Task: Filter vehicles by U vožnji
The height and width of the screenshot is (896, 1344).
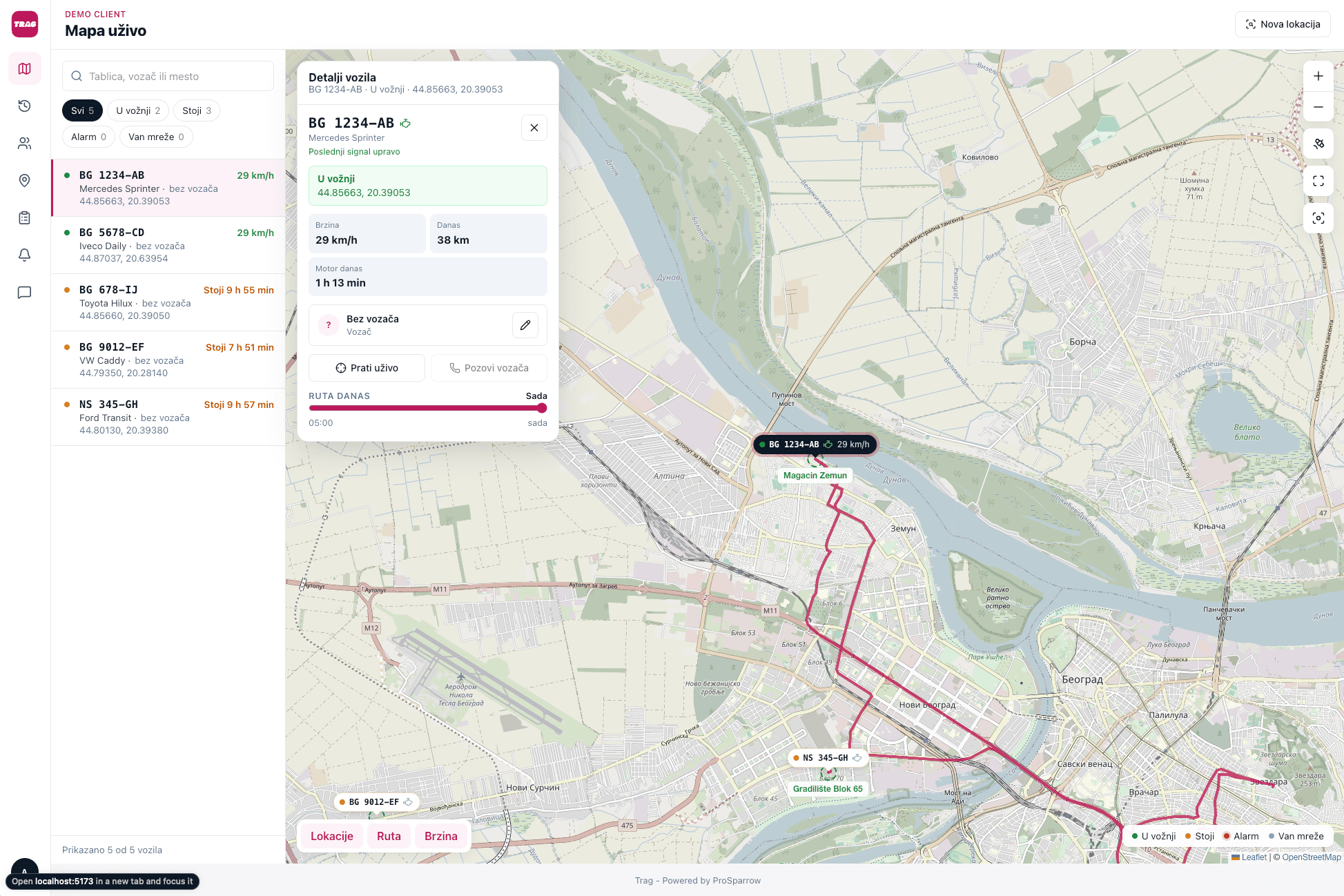Action: pyautogui.click(x=138, y=110)
